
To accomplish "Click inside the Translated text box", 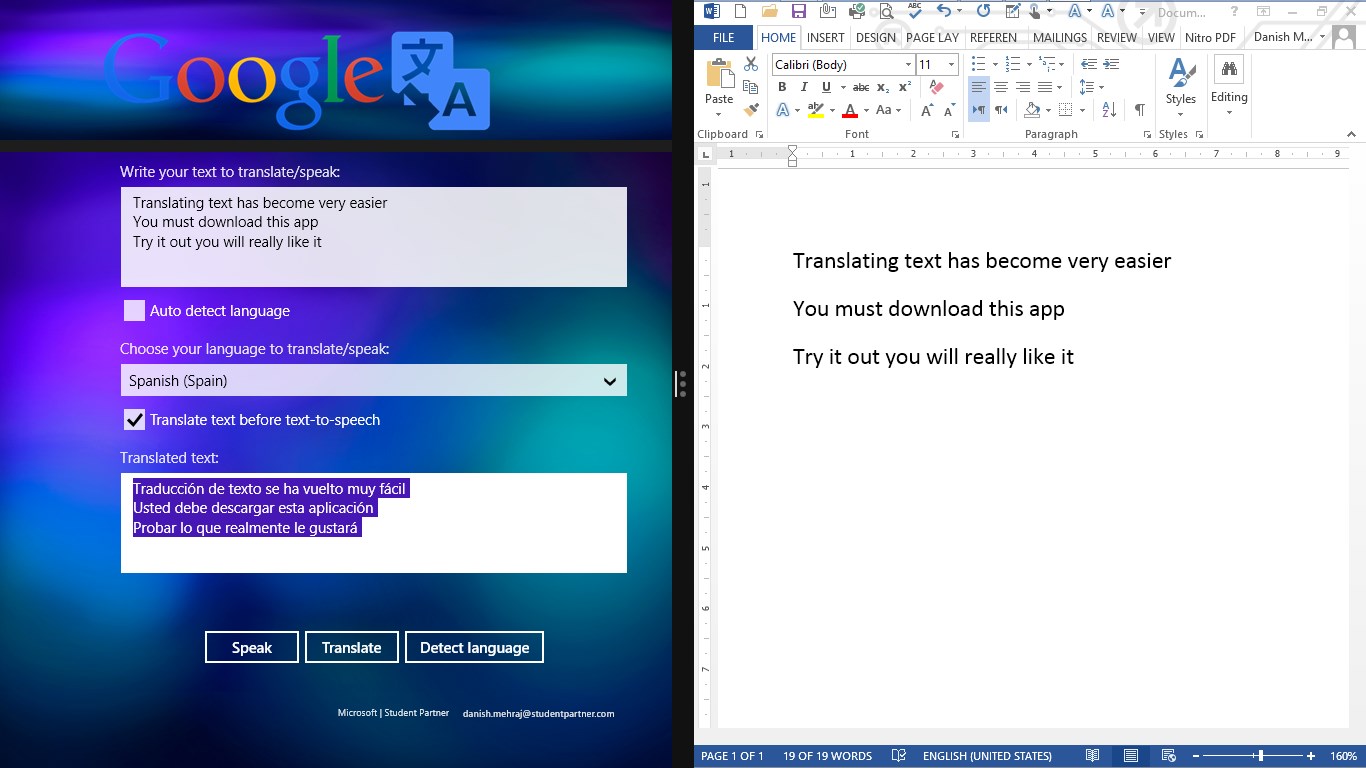I will click(374, 523).
